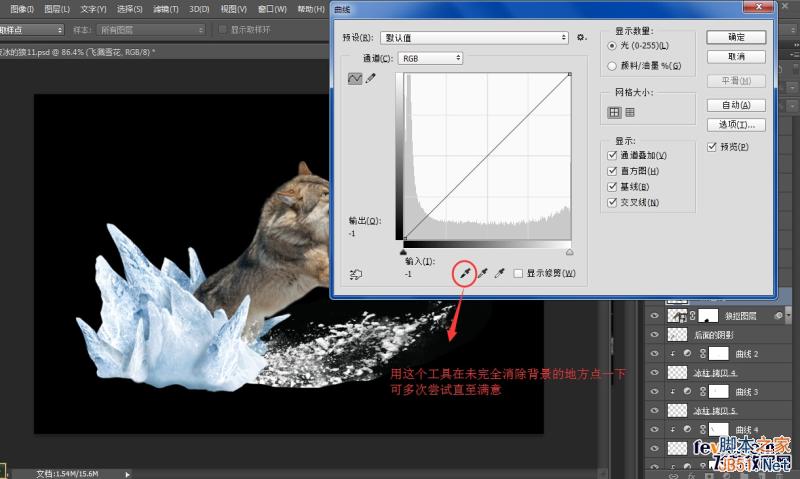Hide the 曲线 4 layer
Viewport: 800px width, 479px height.
tap(655, 430)
